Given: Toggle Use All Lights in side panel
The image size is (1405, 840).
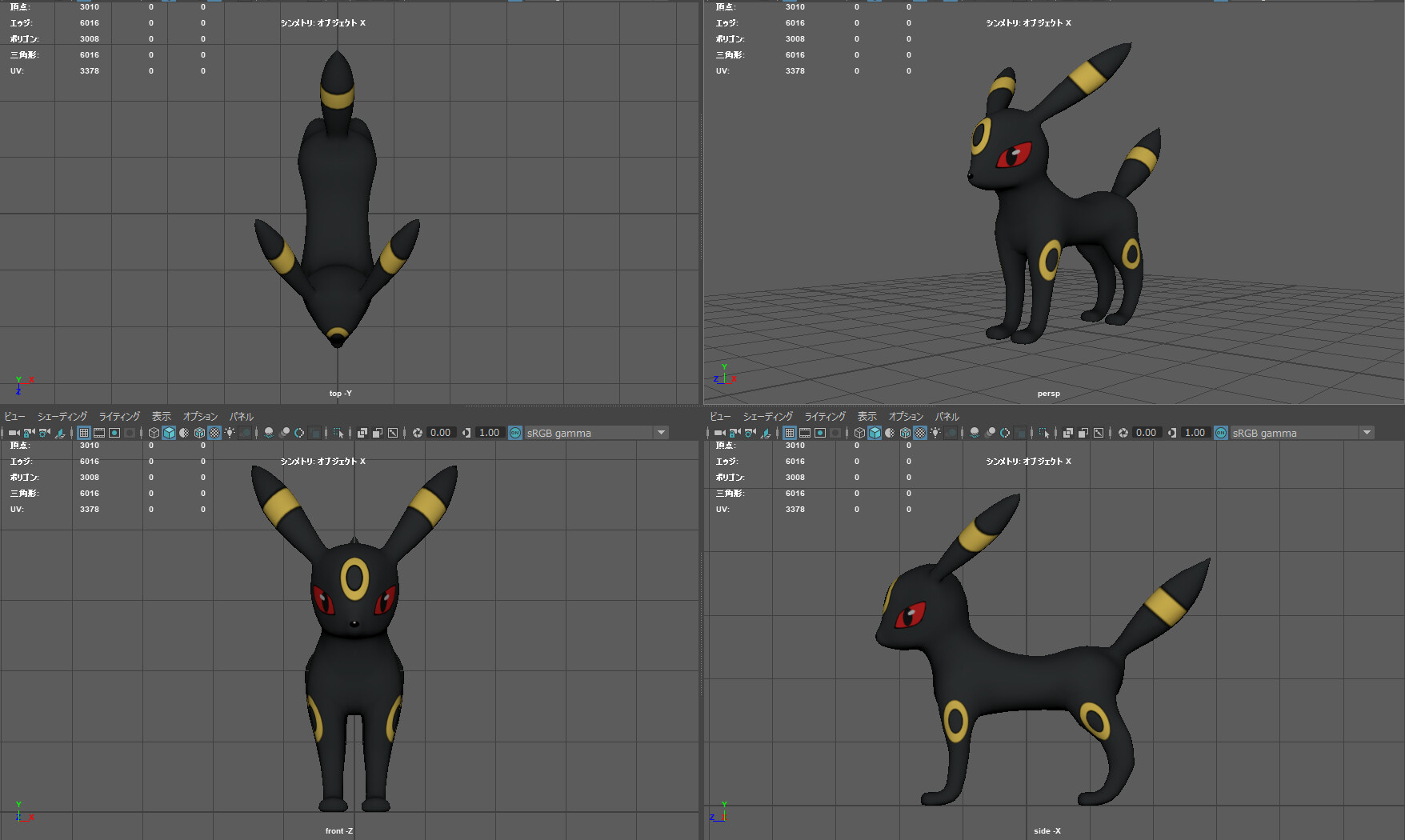Looking at the screenshot, I should click(935, 433).
